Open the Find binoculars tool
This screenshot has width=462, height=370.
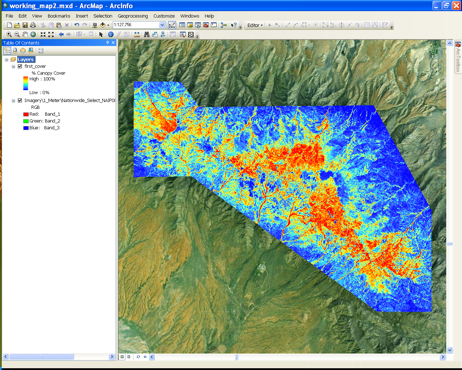click(x=147, y=34)
